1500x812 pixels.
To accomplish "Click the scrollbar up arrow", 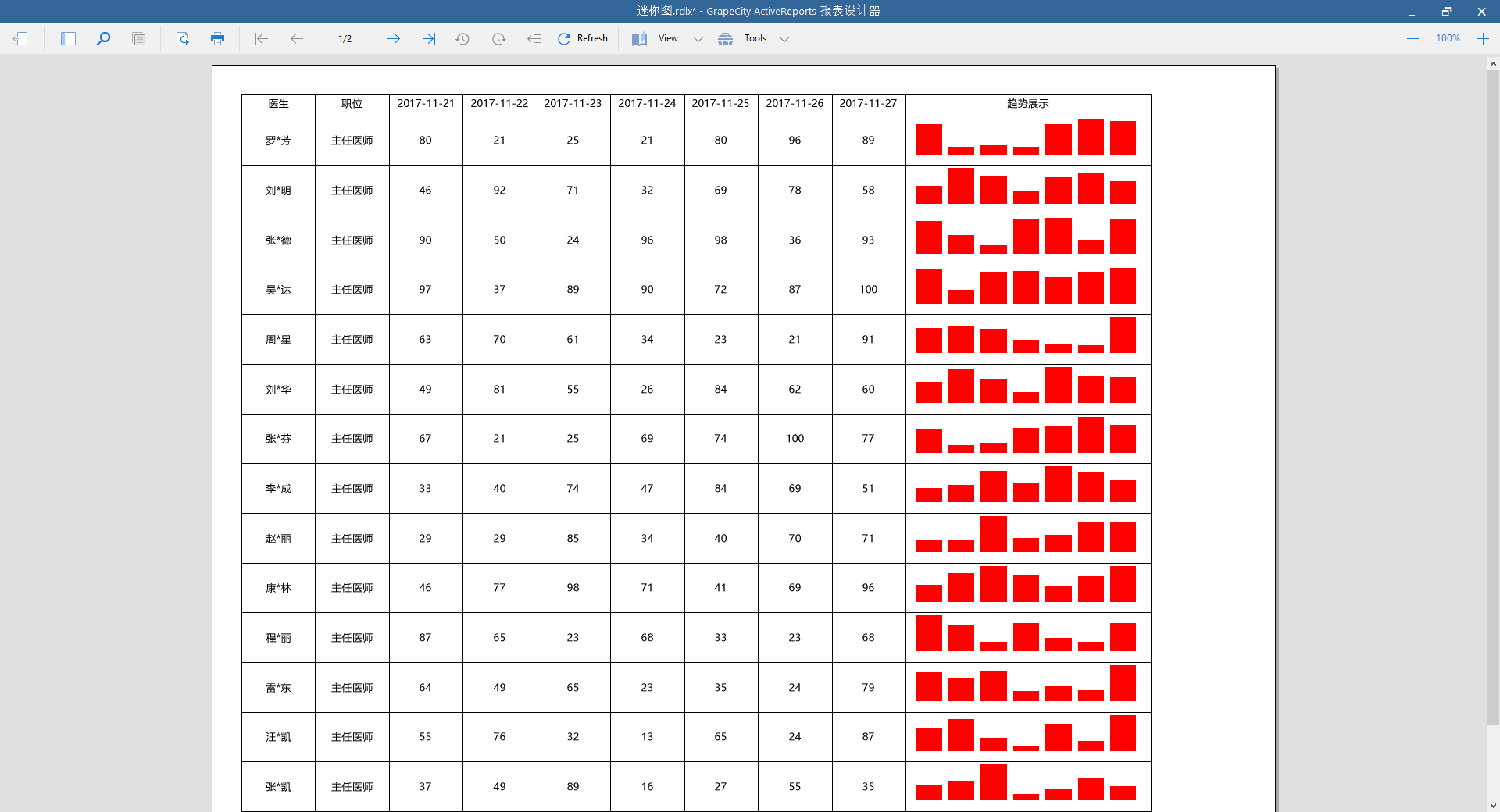I will (1493, 64).
